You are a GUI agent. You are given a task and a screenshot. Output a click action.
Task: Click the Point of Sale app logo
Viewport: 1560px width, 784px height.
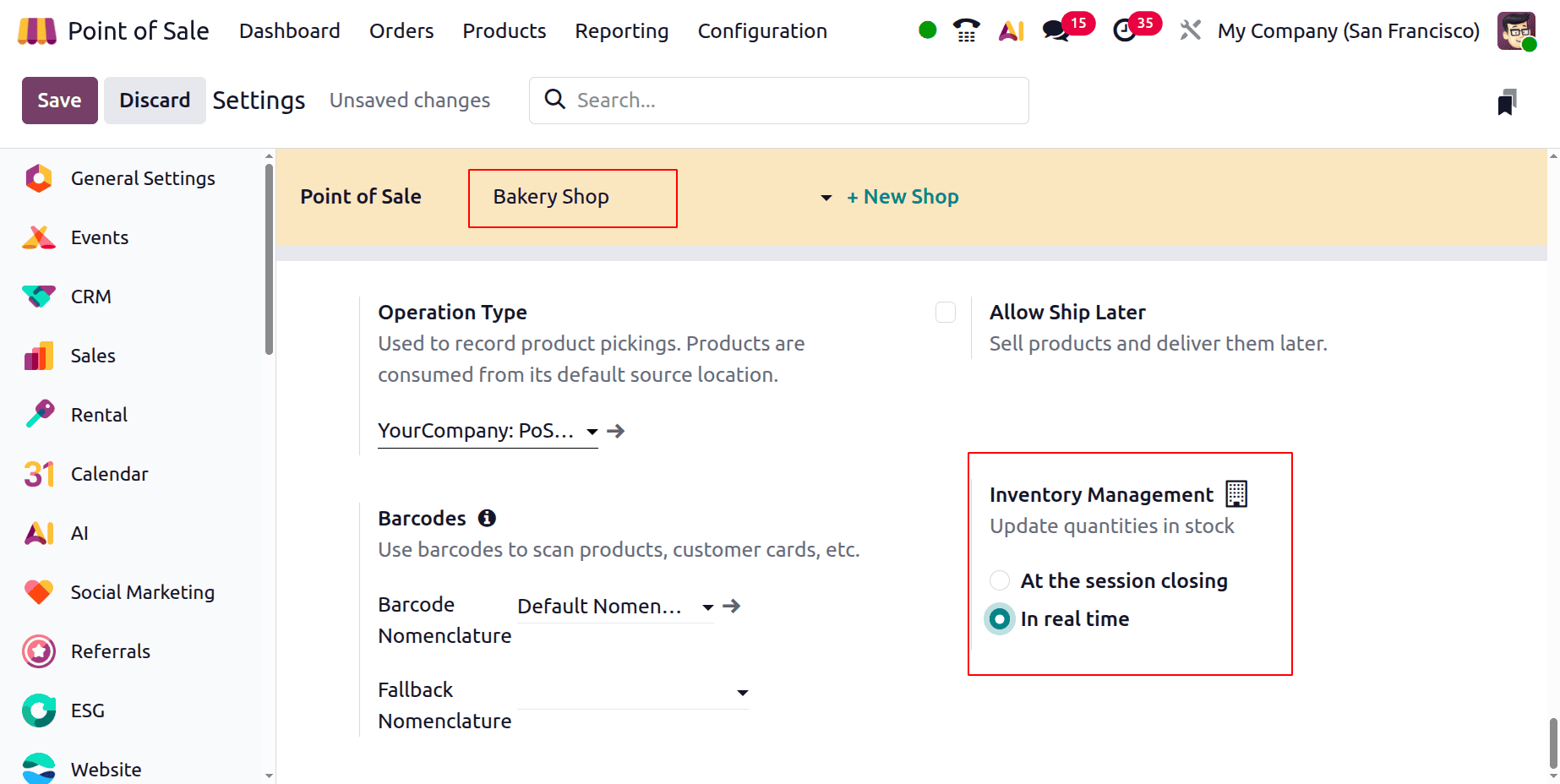(37, 31)
